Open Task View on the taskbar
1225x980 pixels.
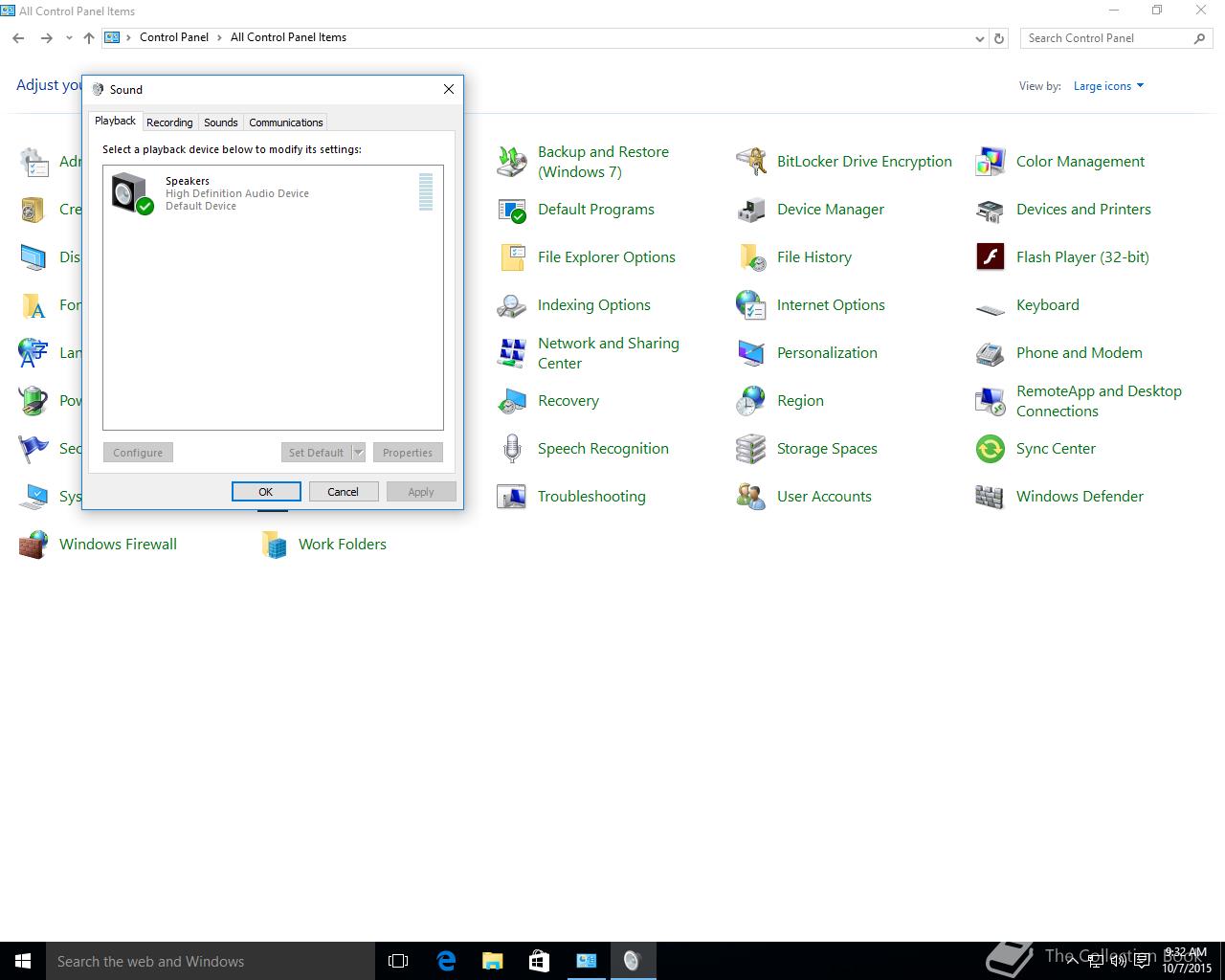tap(398, 961)
